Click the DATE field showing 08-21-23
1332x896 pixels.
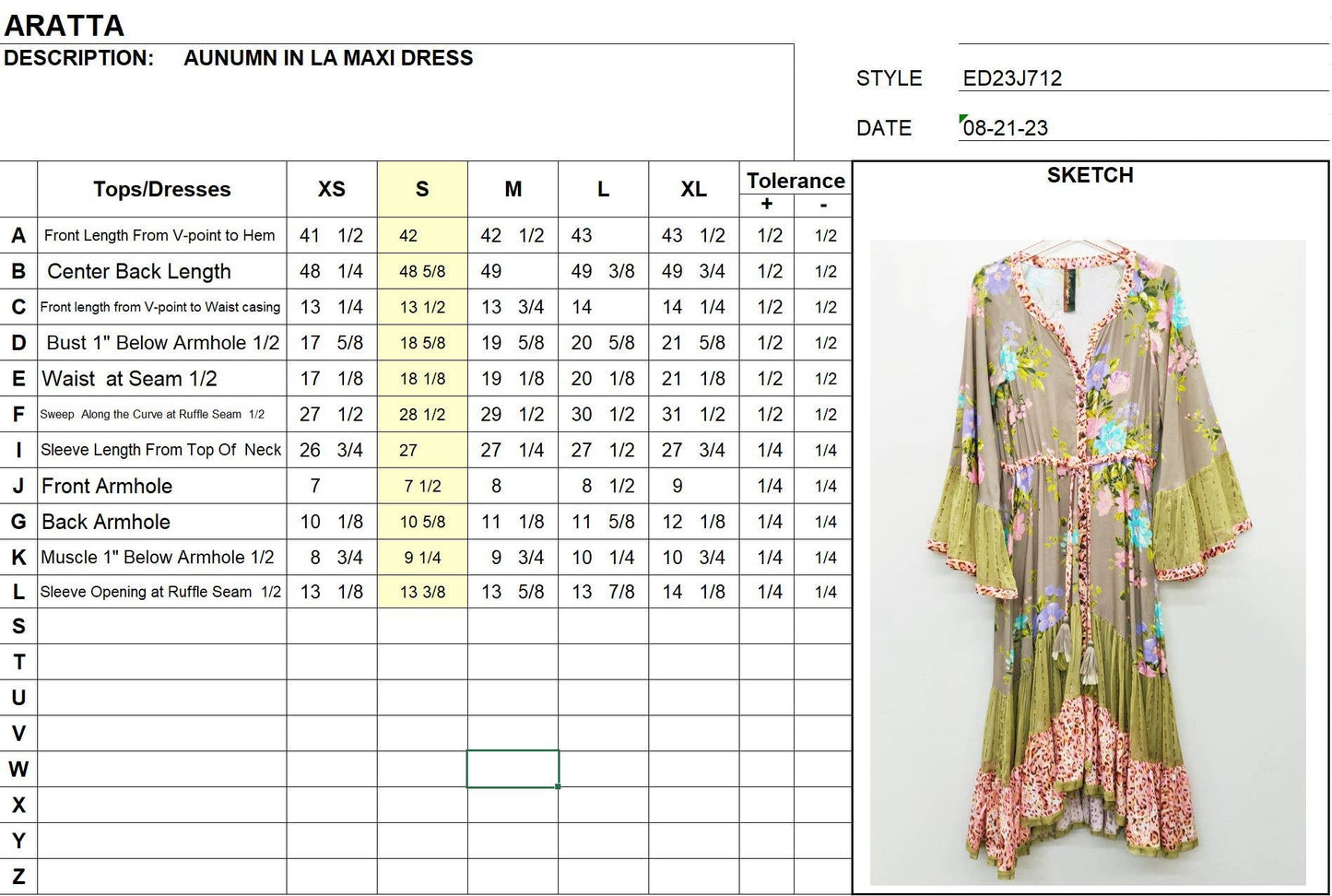tap(1006, 128)
